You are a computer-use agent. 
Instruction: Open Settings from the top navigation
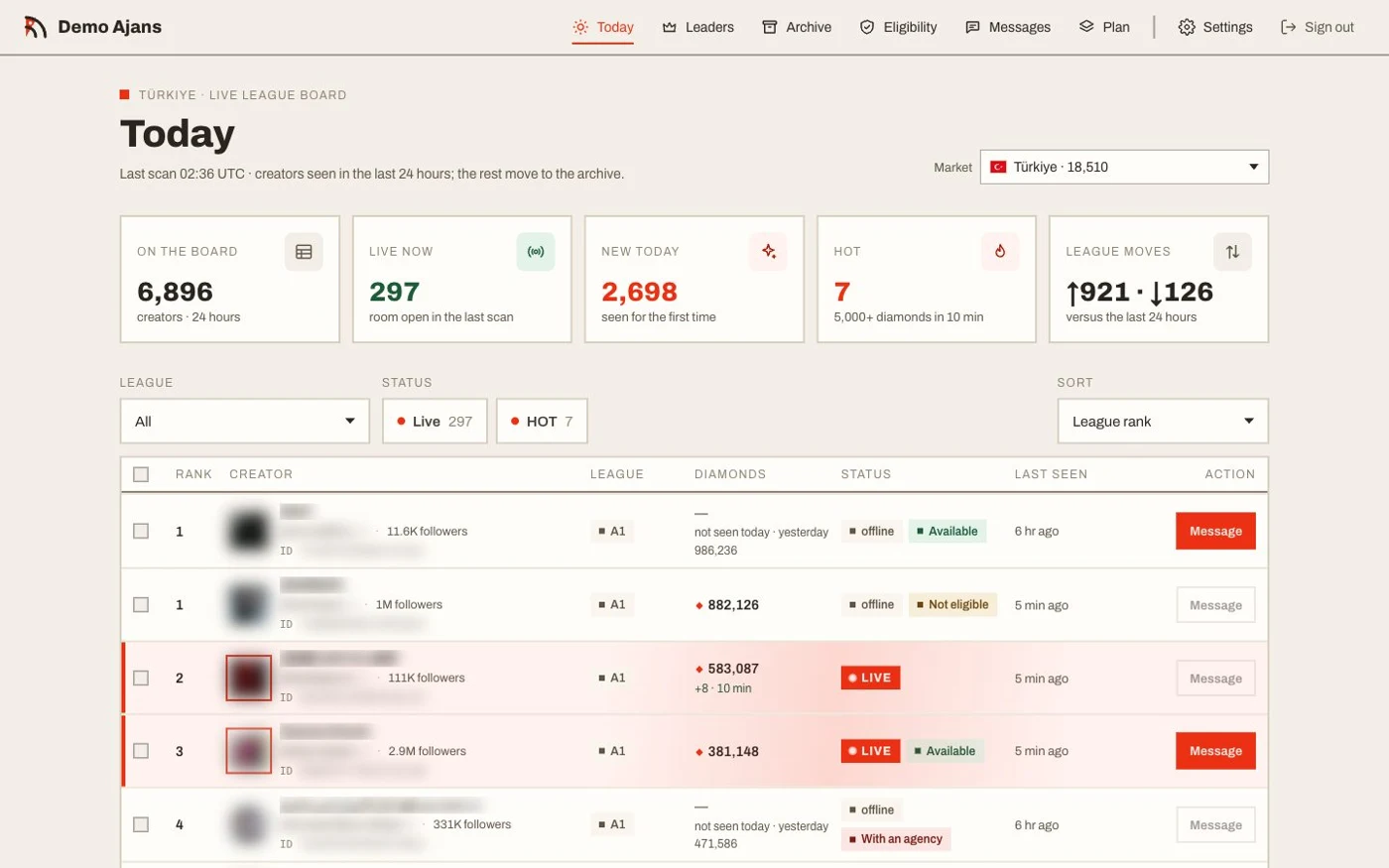1215,27
